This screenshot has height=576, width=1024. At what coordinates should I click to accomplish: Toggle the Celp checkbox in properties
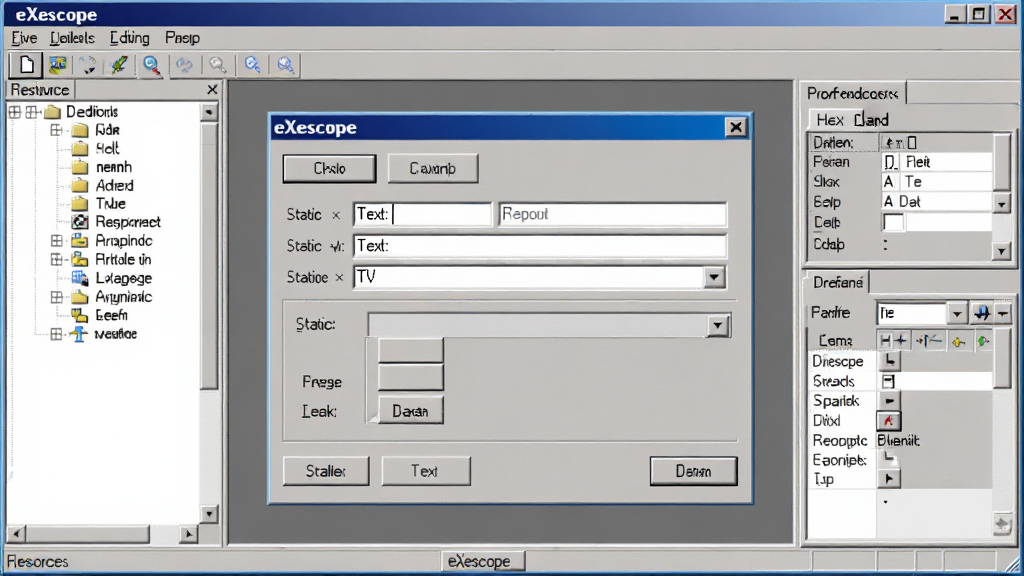(x=893, y=223)
